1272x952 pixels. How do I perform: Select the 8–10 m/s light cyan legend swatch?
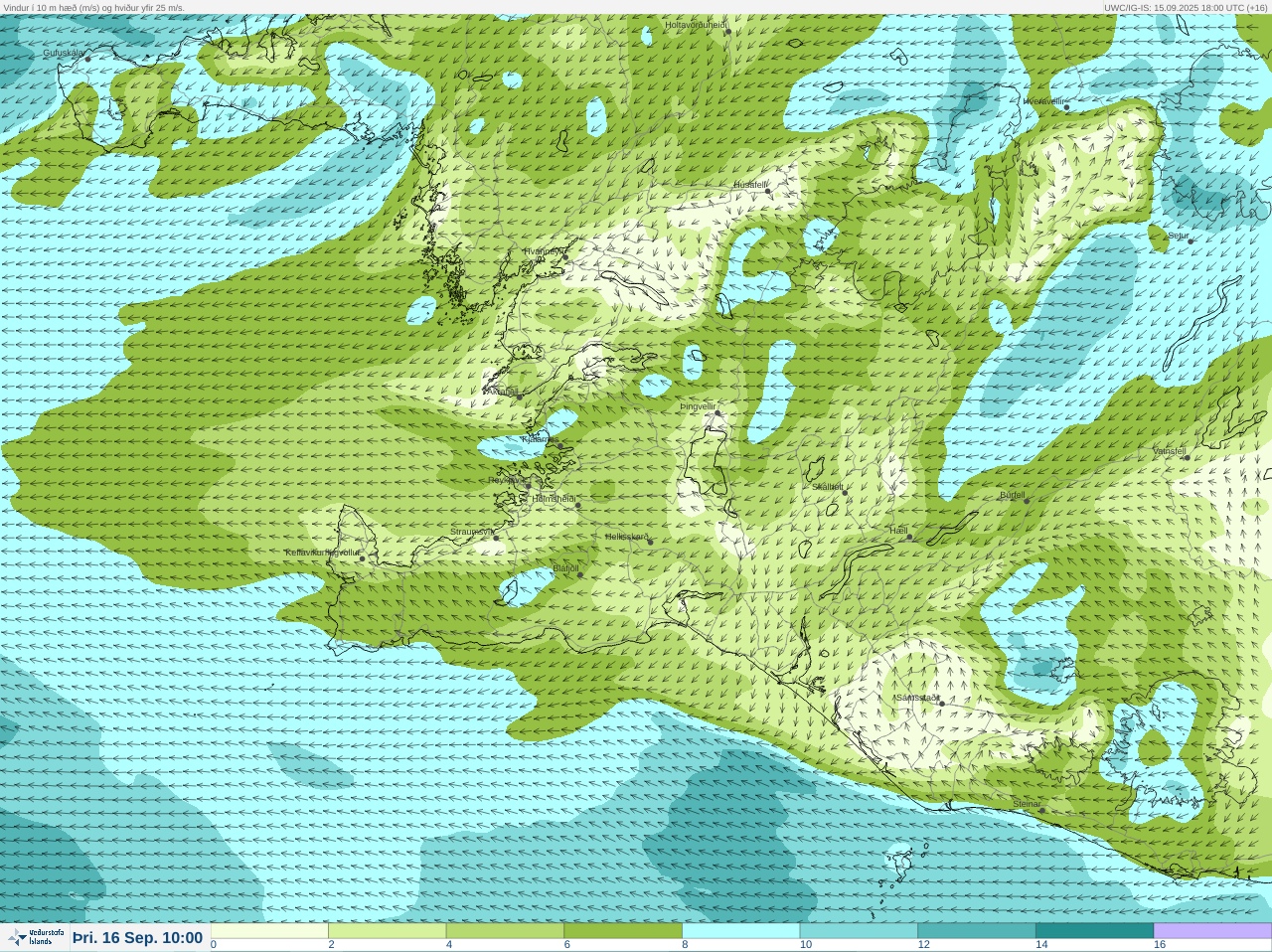pyautogui.click(x=741, y=931)
